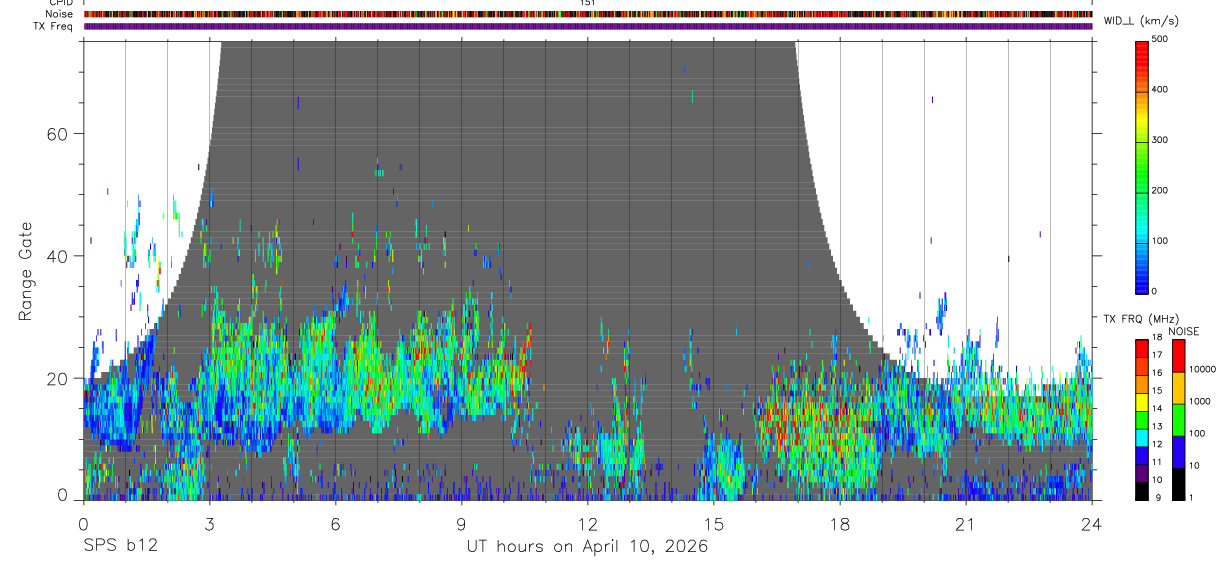
Task: Click the 'Noise' row label at top left
Action: click(60, 14)
